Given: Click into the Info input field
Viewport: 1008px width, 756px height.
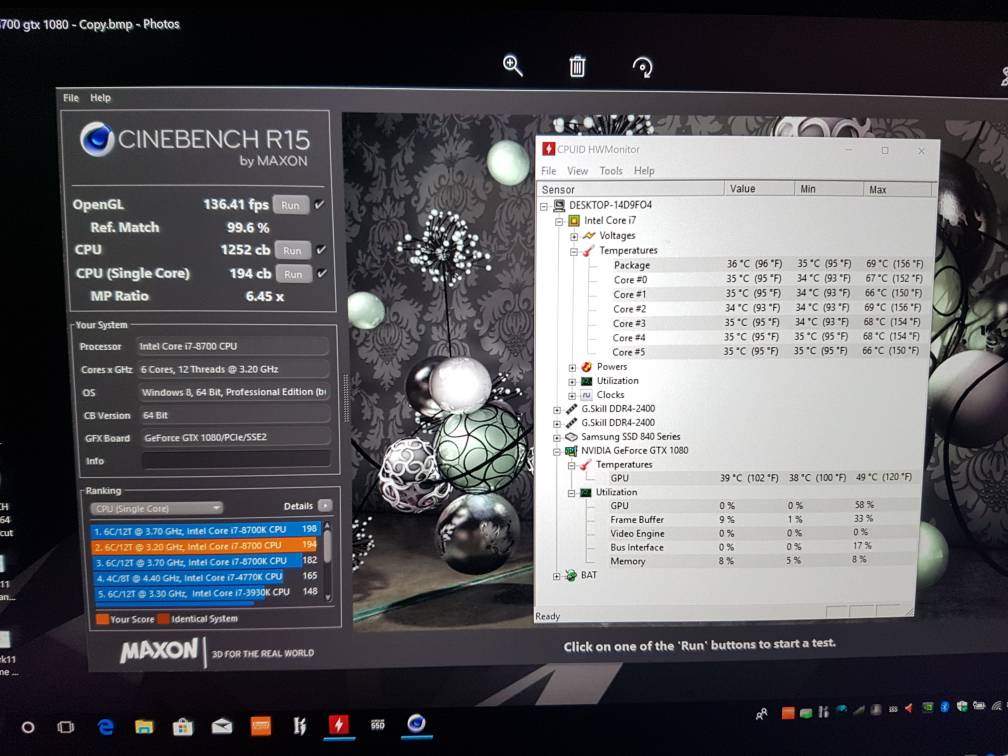Looking at the screenshot, I should tap(235, 460).
